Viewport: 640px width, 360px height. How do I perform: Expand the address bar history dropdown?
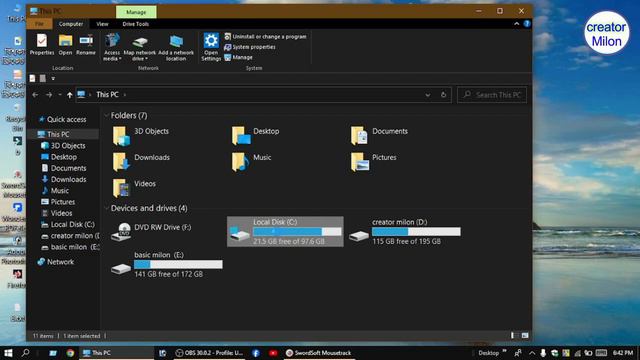(x=427, y=95)
